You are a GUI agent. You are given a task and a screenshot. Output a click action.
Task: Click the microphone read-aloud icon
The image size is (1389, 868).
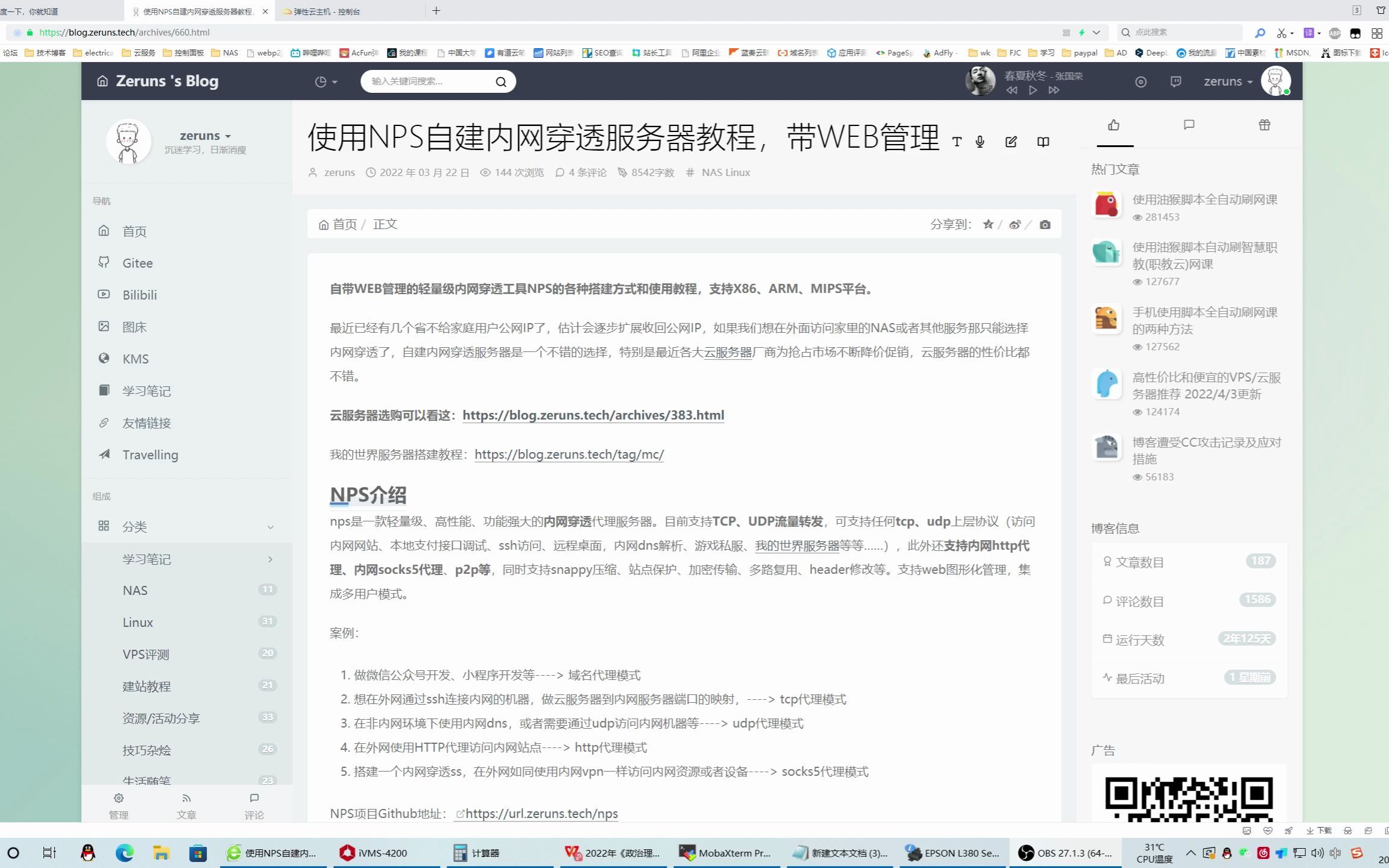(980, 142)
